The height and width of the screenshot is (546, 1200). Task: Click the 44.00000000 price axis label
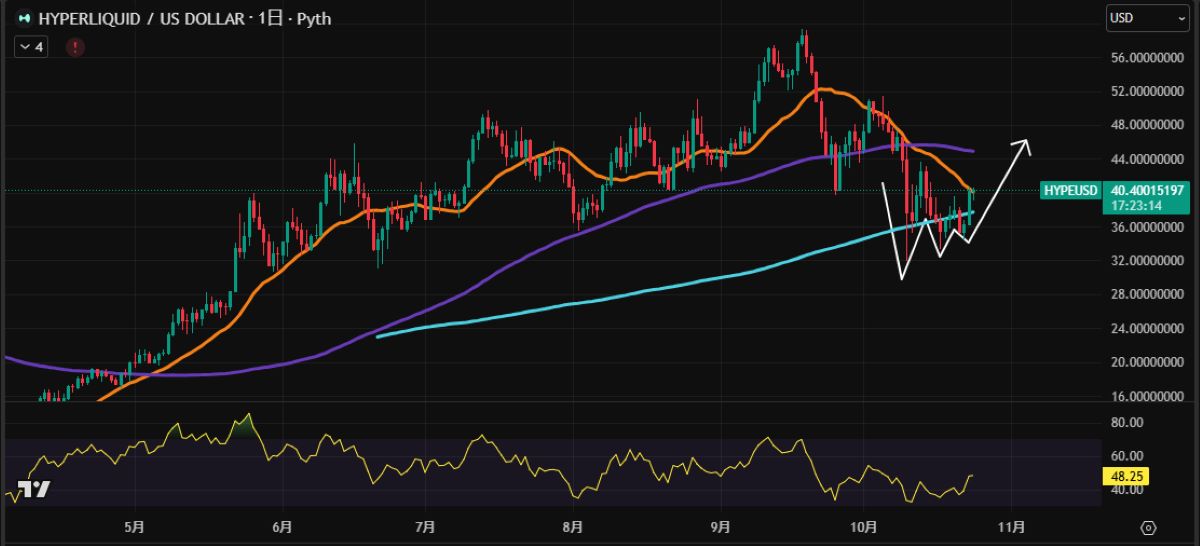pos(1147,159)
